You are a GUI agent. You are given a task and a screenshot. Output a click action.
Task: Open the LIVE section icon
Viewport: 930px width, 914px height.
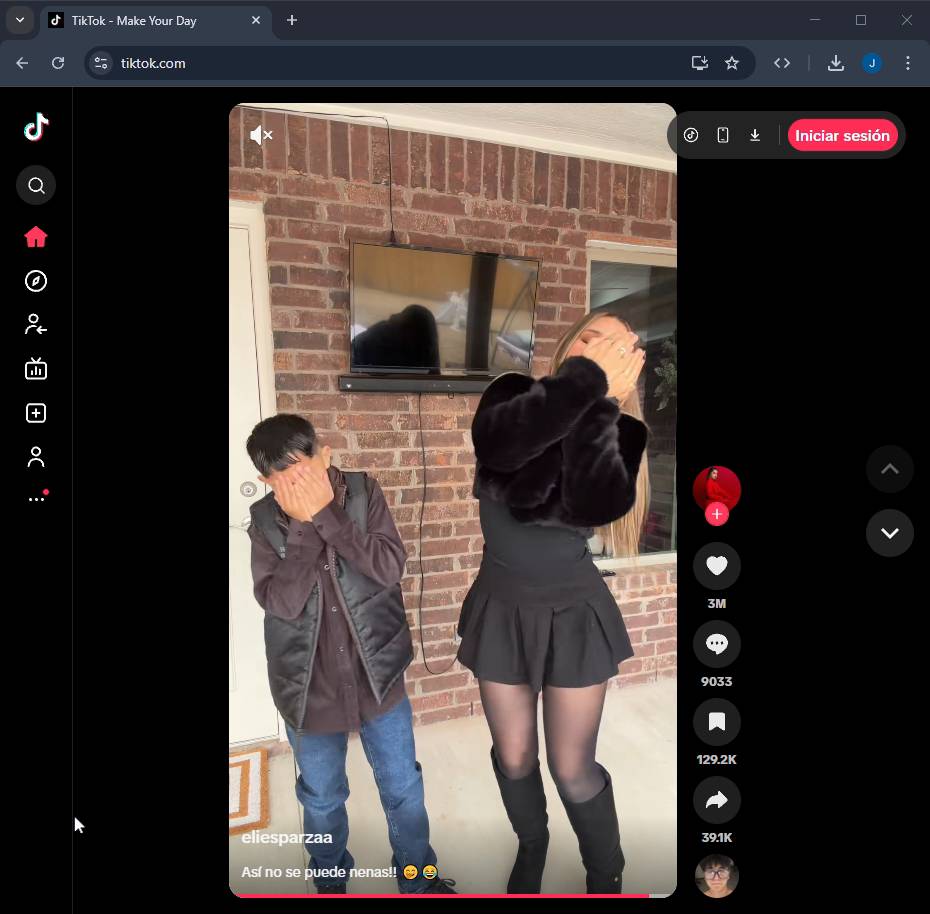point(36,369)
